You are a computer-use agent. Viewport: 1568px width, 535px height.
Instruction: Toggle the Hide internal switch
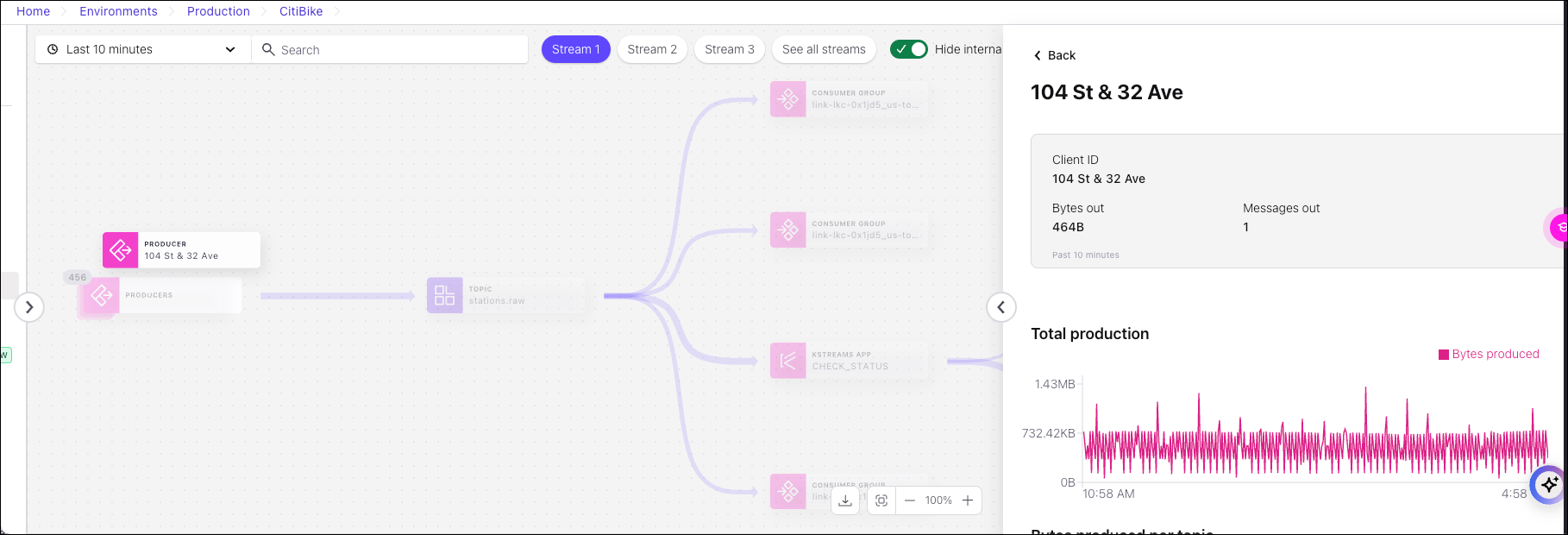point(909,49)
